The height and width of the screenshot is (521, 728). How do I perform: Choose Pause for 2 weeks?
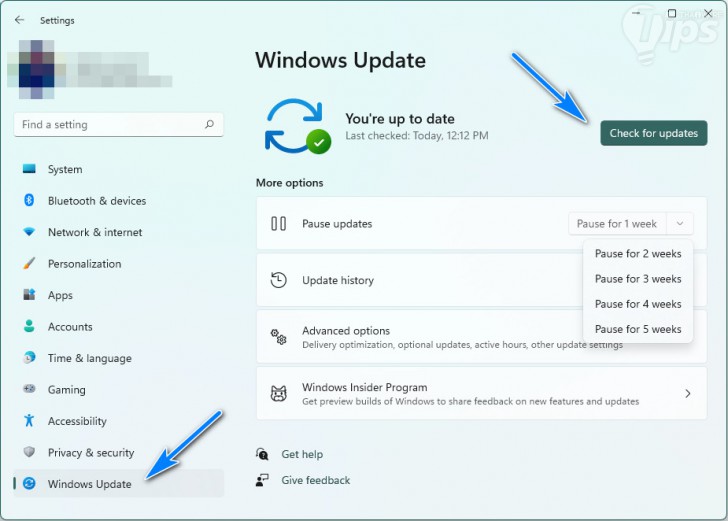pos(638,254)
